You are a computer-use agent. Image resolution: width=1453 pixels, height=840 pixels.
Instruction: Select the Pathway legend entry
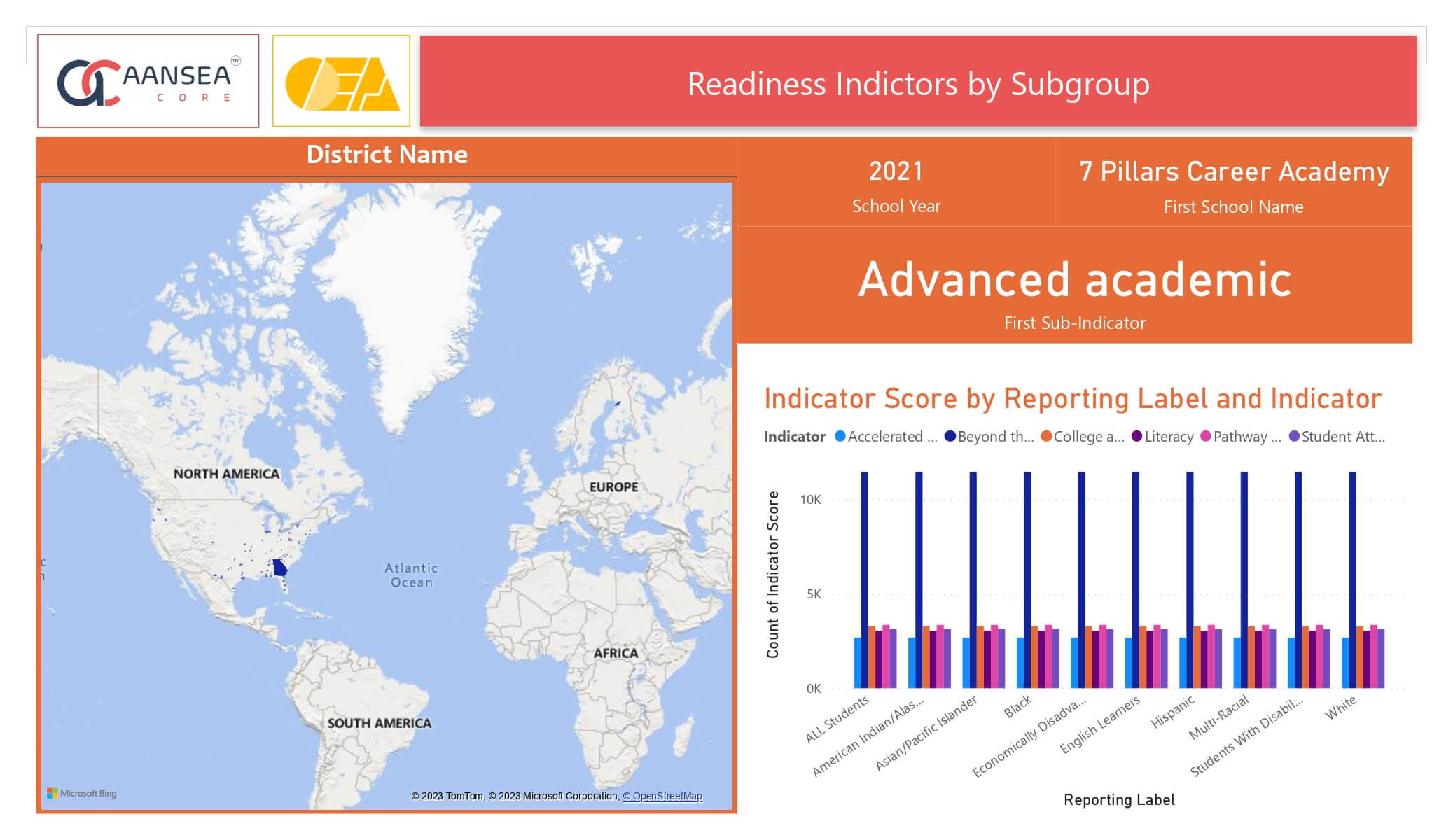pyautogui.click(x=1241, y=436)
